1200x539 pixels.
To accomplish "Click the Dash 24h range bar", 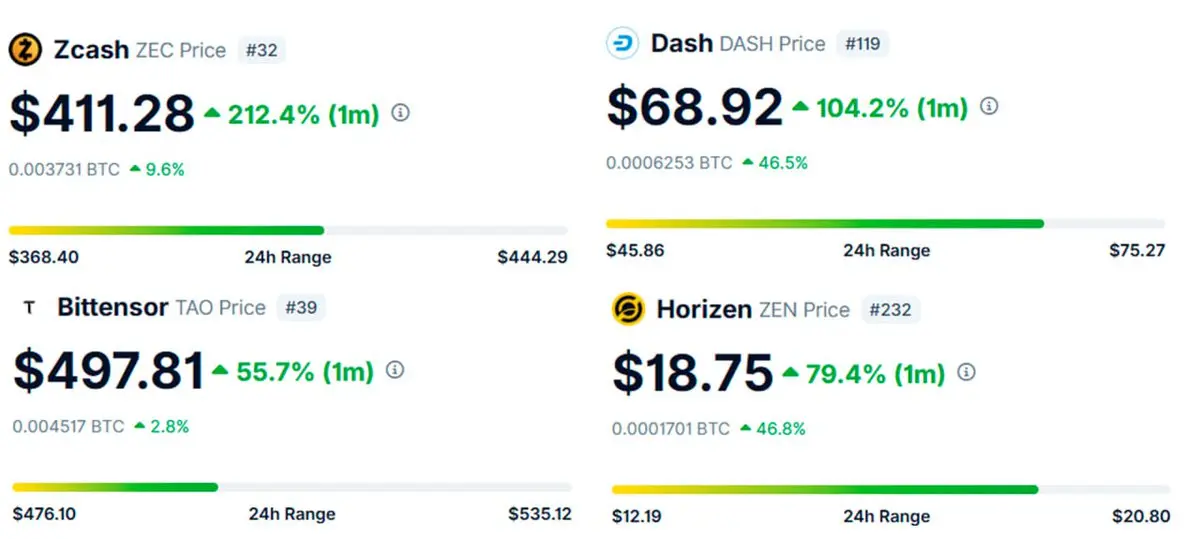I will 885,223.
